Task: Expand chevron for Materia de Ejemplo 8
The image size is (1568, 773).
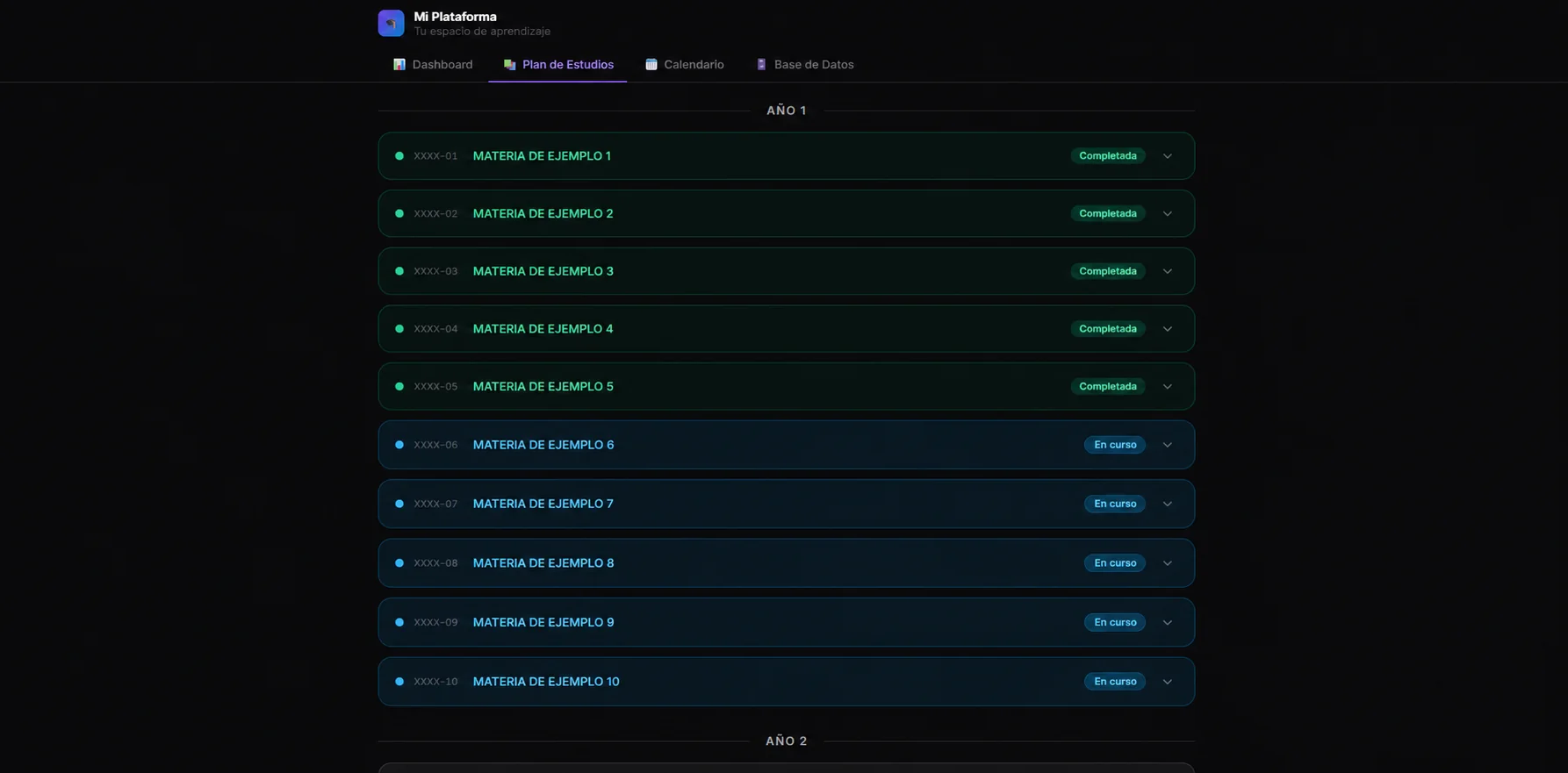Action: 1168,563
